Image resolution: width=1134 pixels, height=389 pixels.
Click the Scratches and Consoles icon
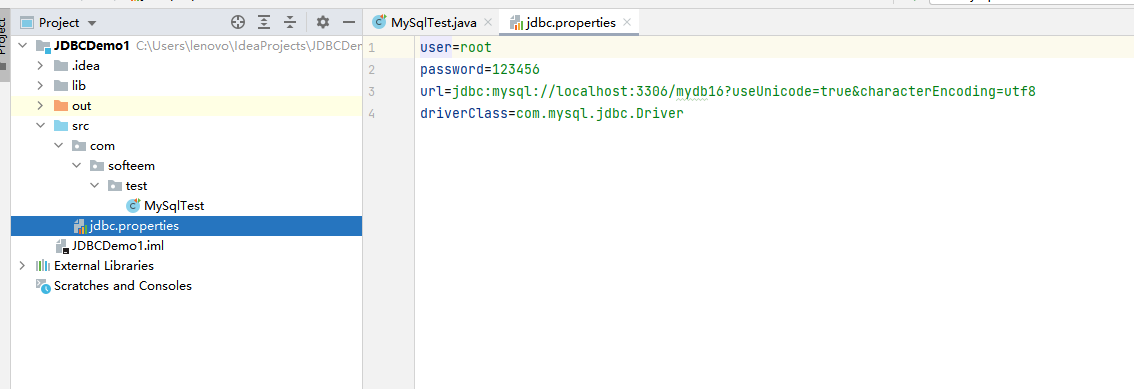[43, 286]
